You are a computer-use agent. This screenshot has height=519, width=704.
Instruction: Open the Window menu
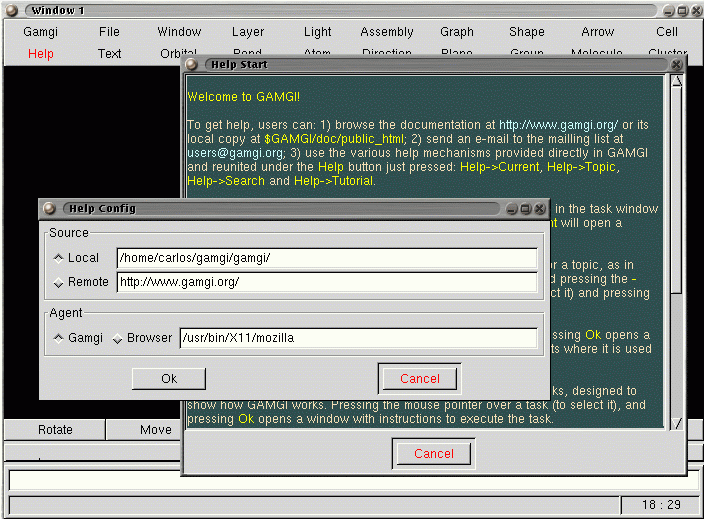[x=179, y=32]
